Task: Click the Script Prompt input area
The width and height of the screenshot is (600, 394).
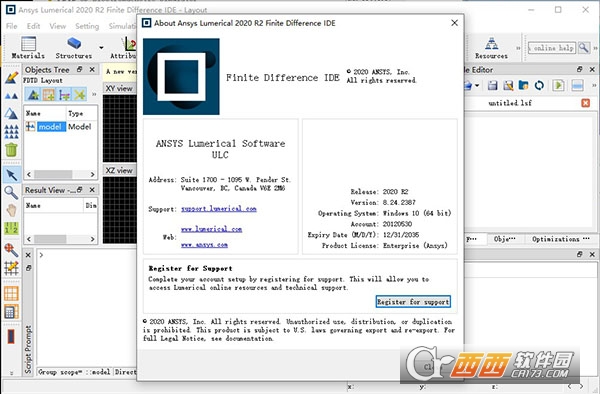Action: (87, 308)
